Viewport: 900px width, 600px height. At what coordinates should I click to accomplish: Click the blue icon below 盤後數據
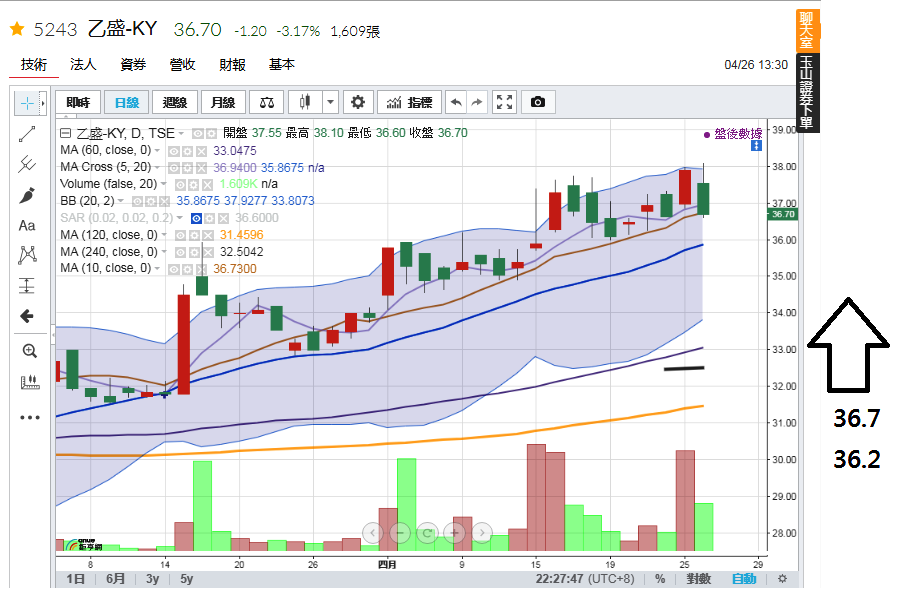757,146
